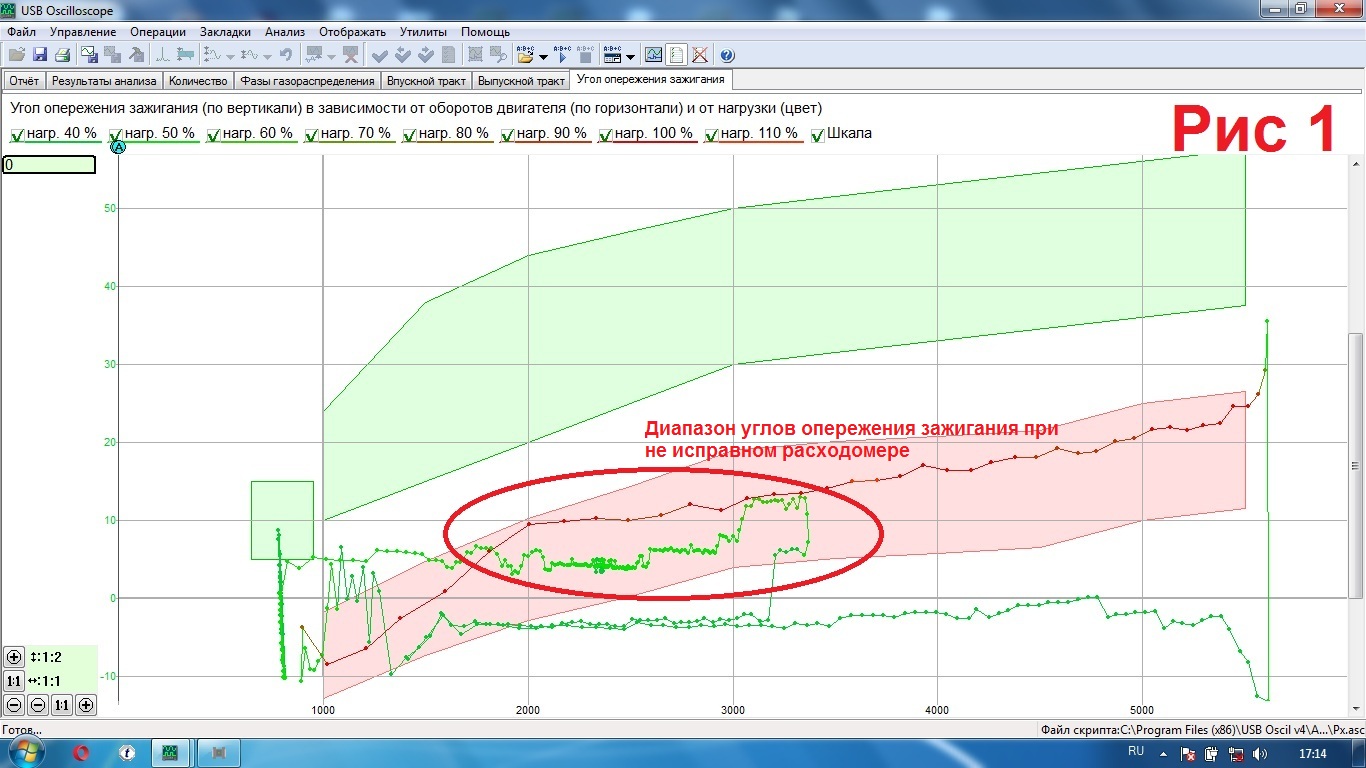
Task: Open Opera from the taskbar
Action: tap(82, 751)
